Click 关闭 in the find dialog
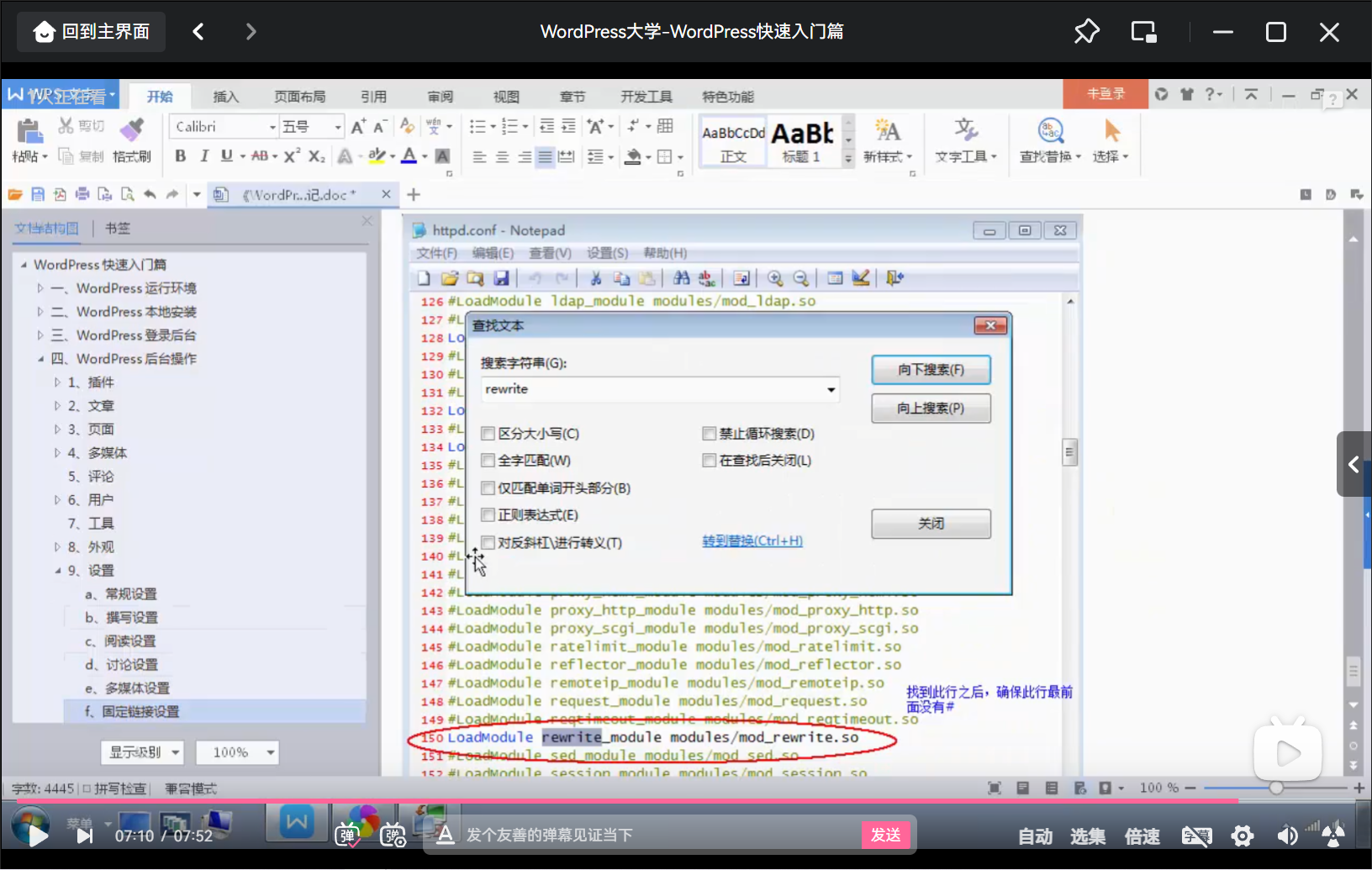The width and height of the screenshot is (1372, 870). point(931,524)
